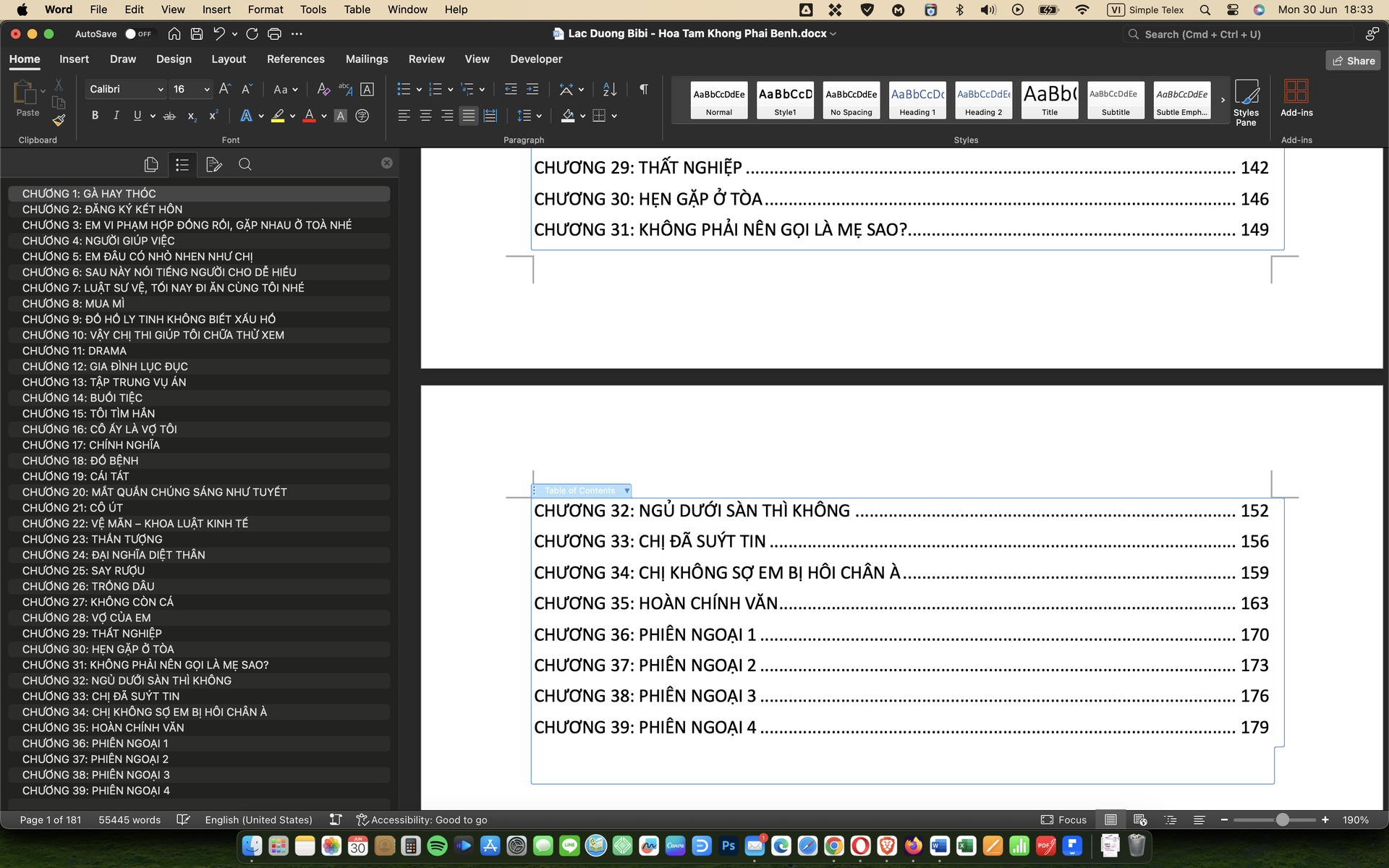Apply the Heading 1 style
Viewport: 1389px width, 868px height.
(x=917, y=101)
